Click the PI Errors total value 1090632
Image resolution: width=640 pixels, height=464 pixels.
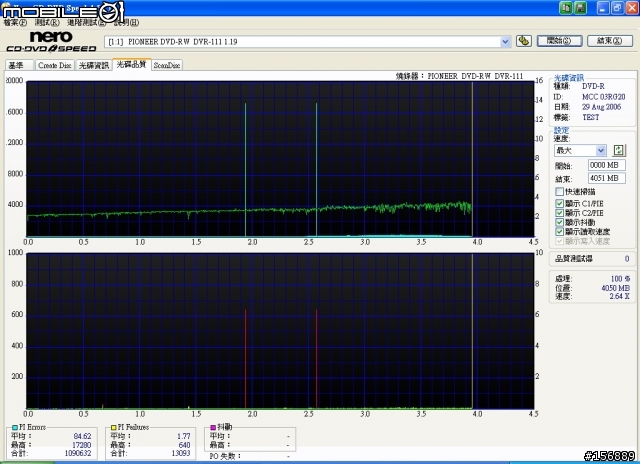(78, 453)
